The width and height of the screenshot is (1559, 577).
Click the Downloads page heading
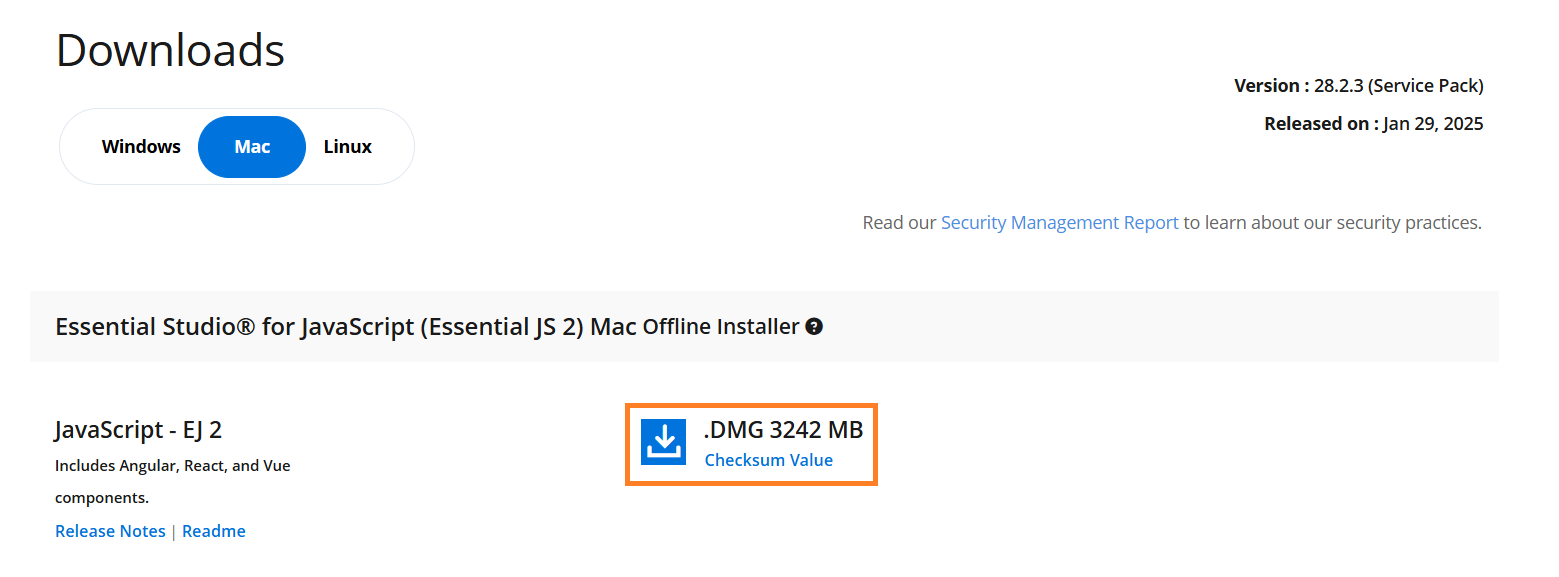coord(170,50)
